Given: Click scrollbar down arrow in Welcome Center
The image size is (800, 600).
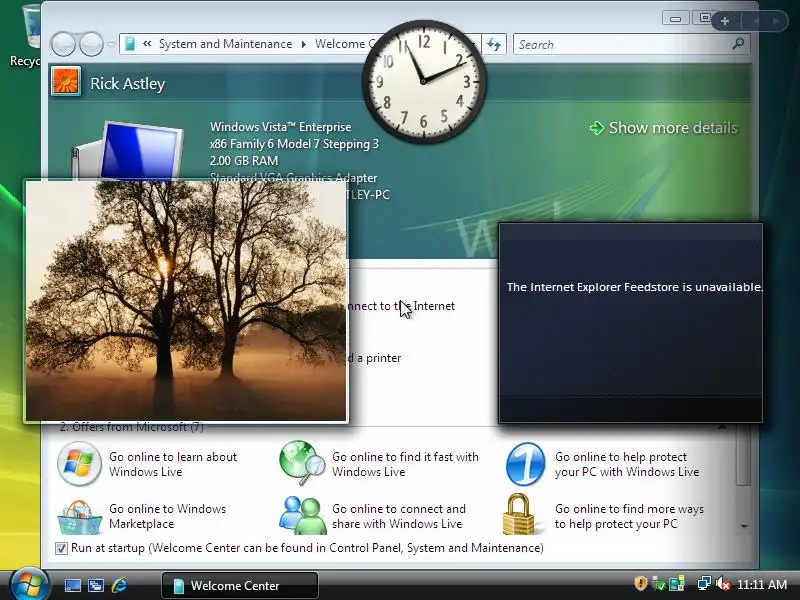Looking at the screenshot, I should pyautogui.click(x=744, y=526).
